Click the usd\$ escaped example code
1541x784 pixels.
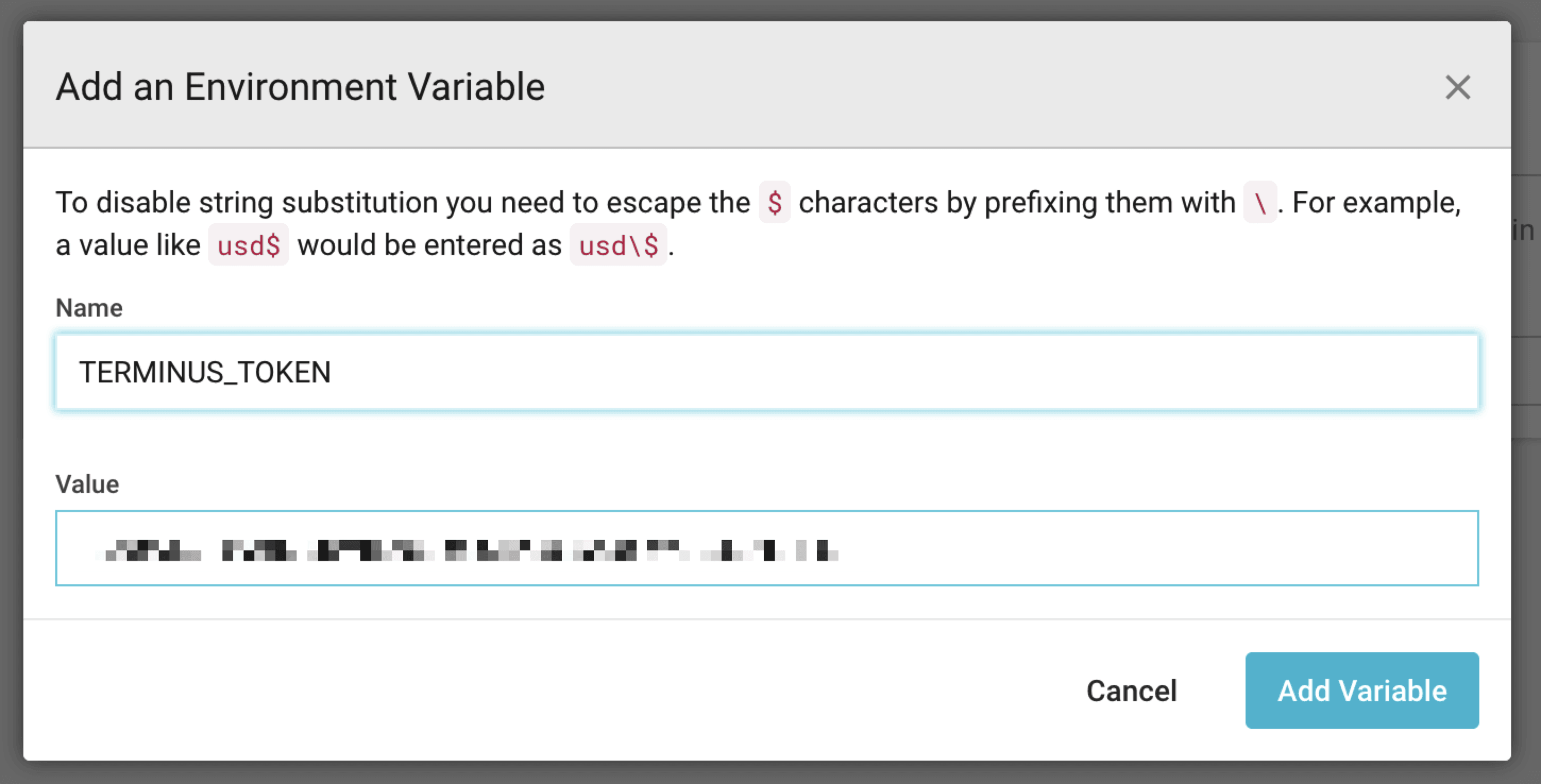(619, 245)
